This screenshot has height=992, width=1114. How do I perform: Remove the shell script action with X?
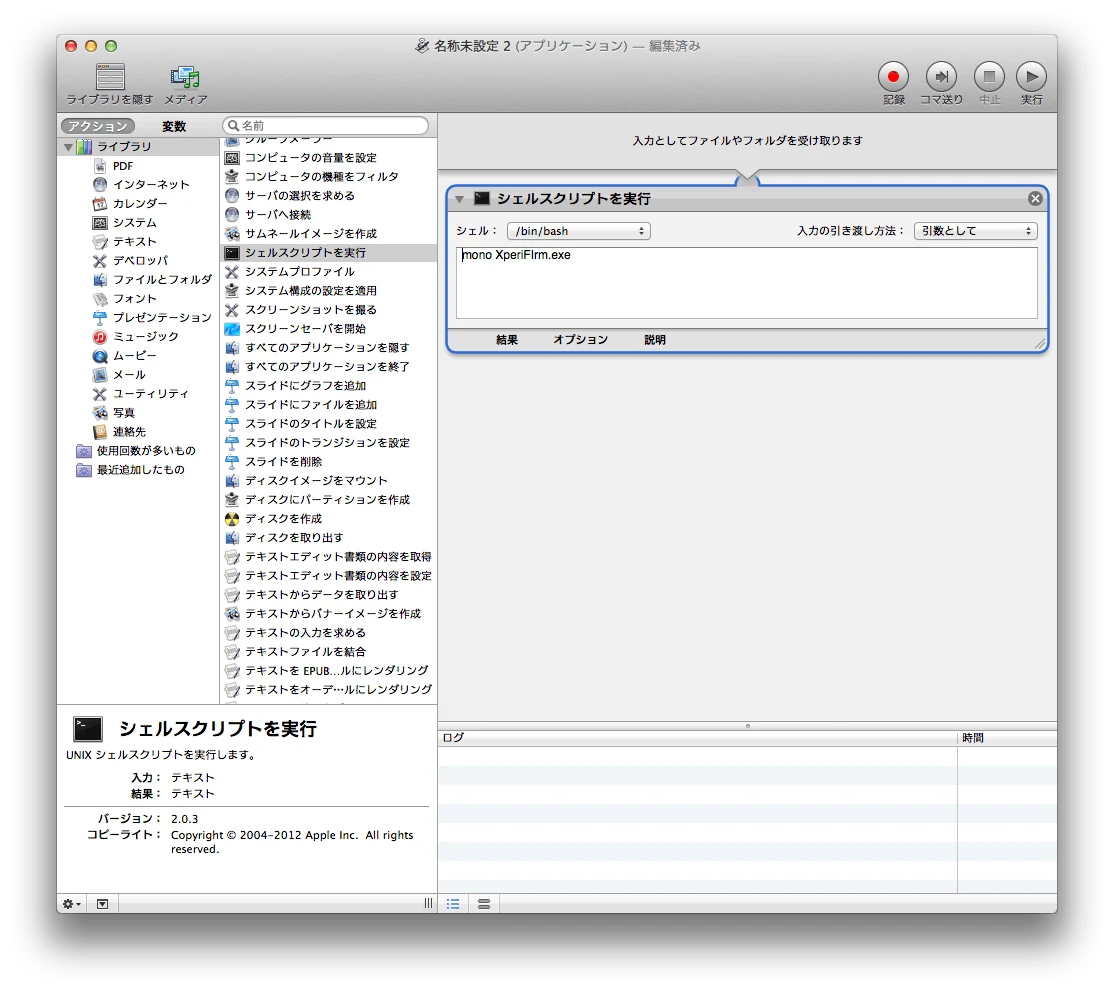point(1035,199)
